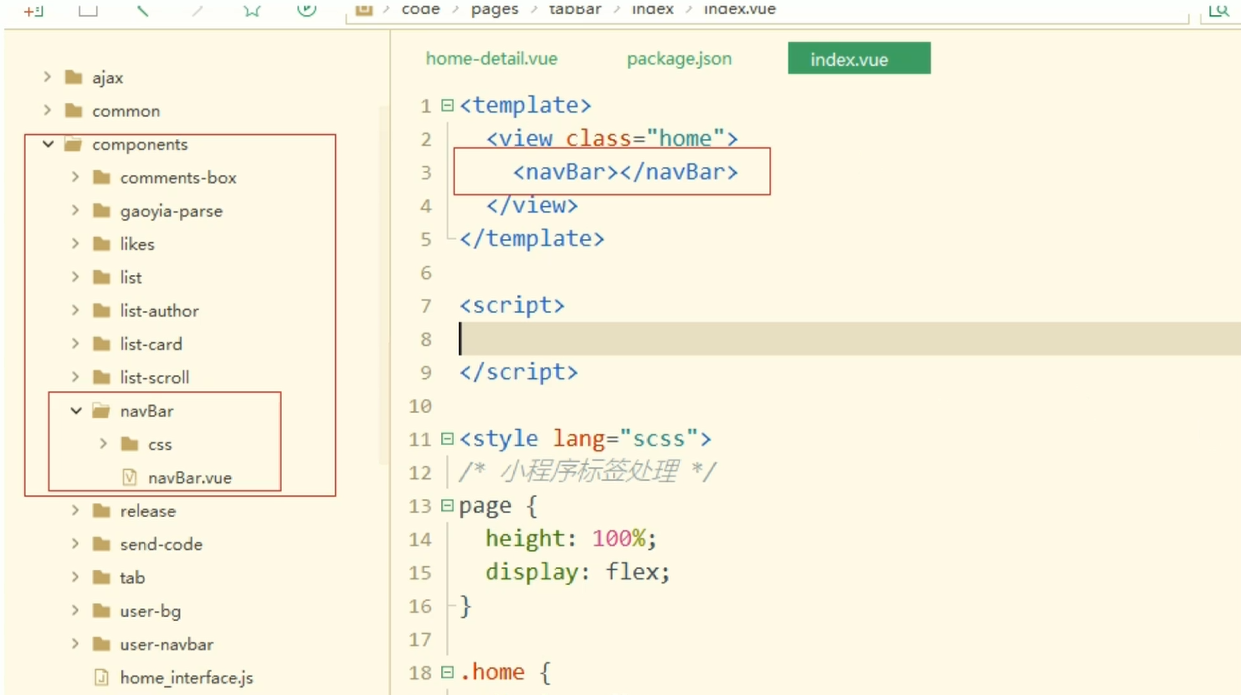Click the <navBar></navBar> code on line 3
Screen dimensions: 1241x695
(626, 172)
